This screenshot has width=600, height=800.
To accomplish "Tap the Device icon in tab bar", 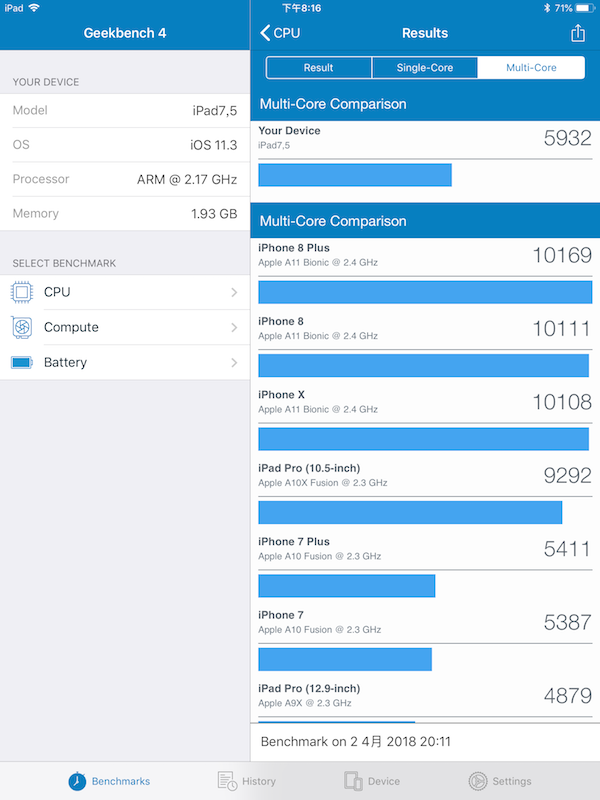I will [x=353, y=781].
